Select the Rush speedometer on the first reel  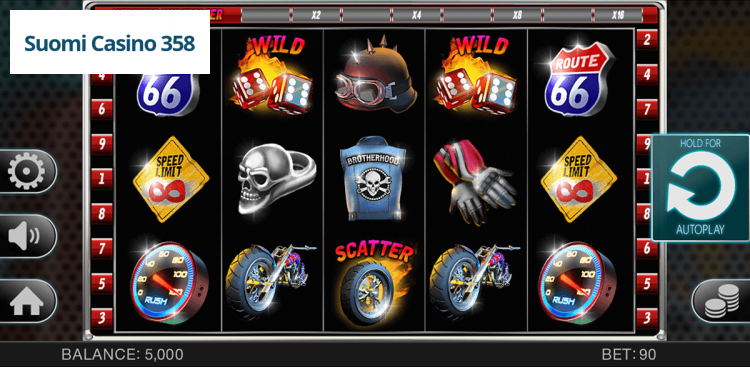[169, 282]
